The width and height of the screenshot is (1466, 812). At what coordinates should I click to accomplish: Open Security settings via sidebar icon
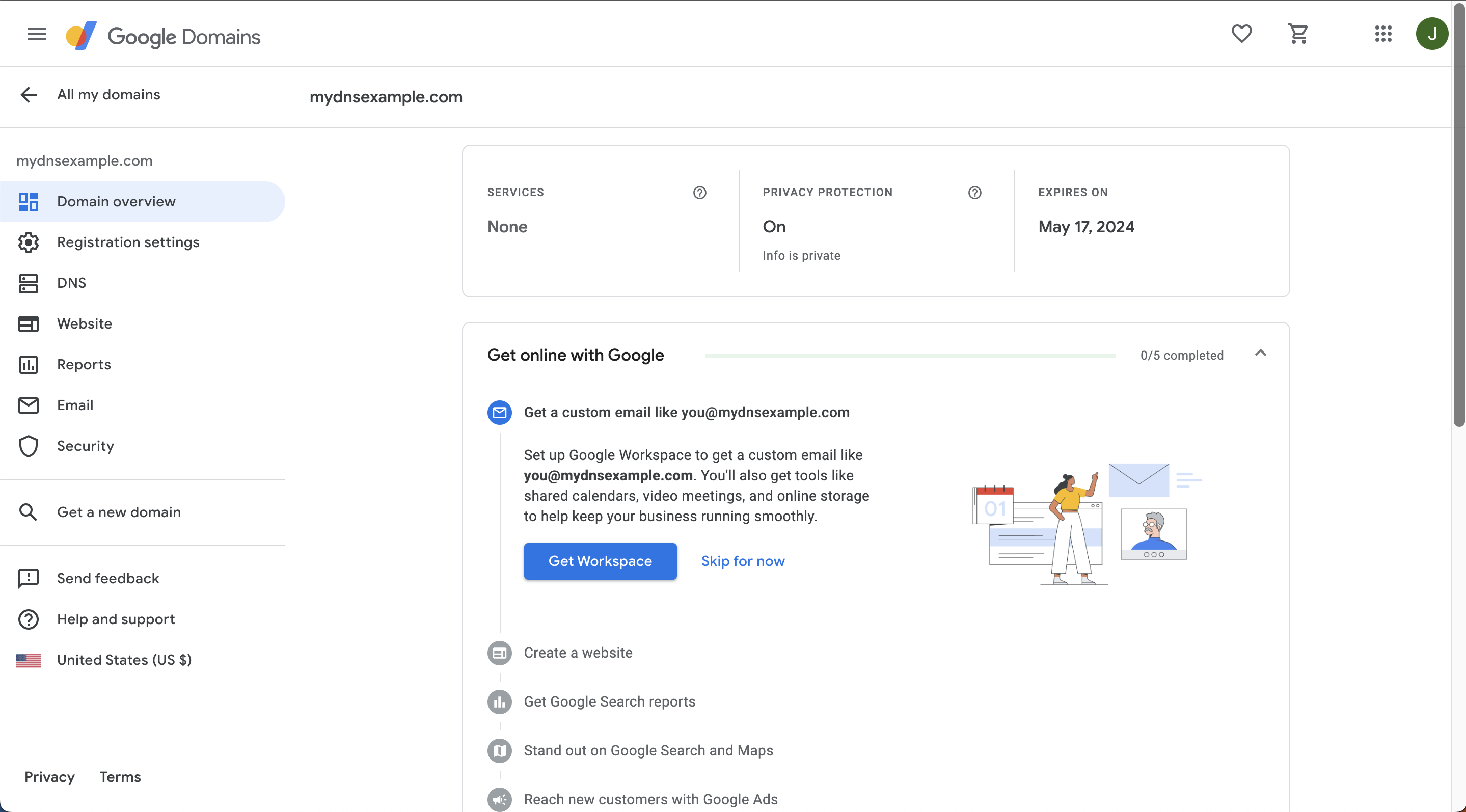28,445
